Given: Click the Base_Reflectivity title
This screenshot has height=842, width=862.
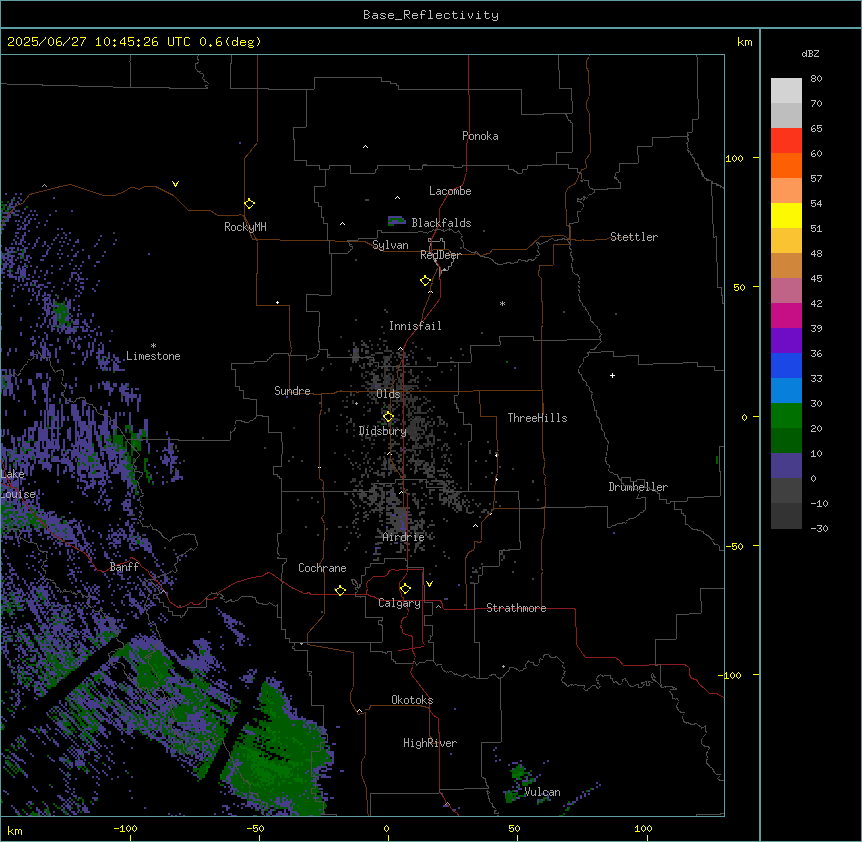Looking at the screenshot, I should pyautogui.click(x=431, y=15).
